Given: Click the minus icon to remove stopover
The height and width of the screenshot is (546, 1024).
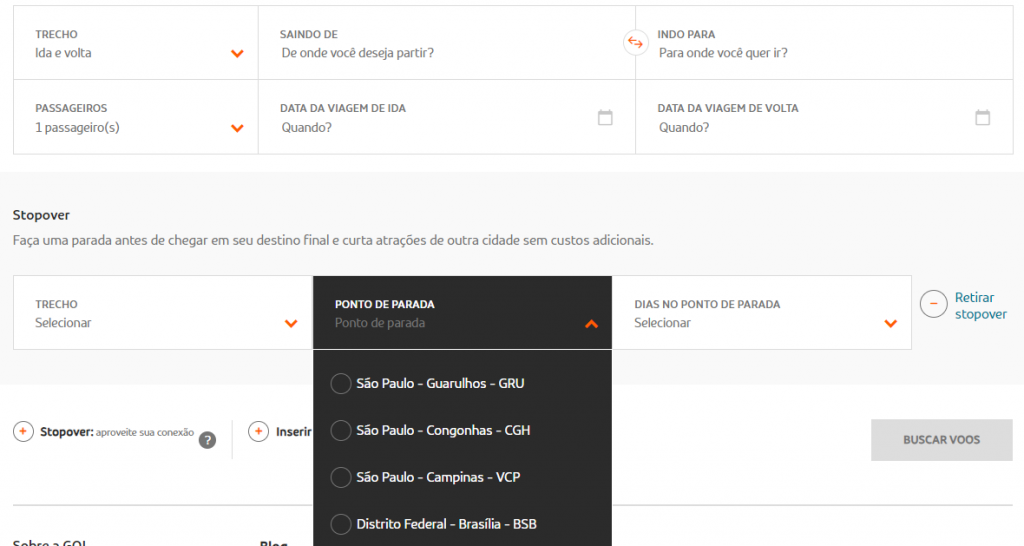Looking at the screenshot, I should [x=933, y=304].
